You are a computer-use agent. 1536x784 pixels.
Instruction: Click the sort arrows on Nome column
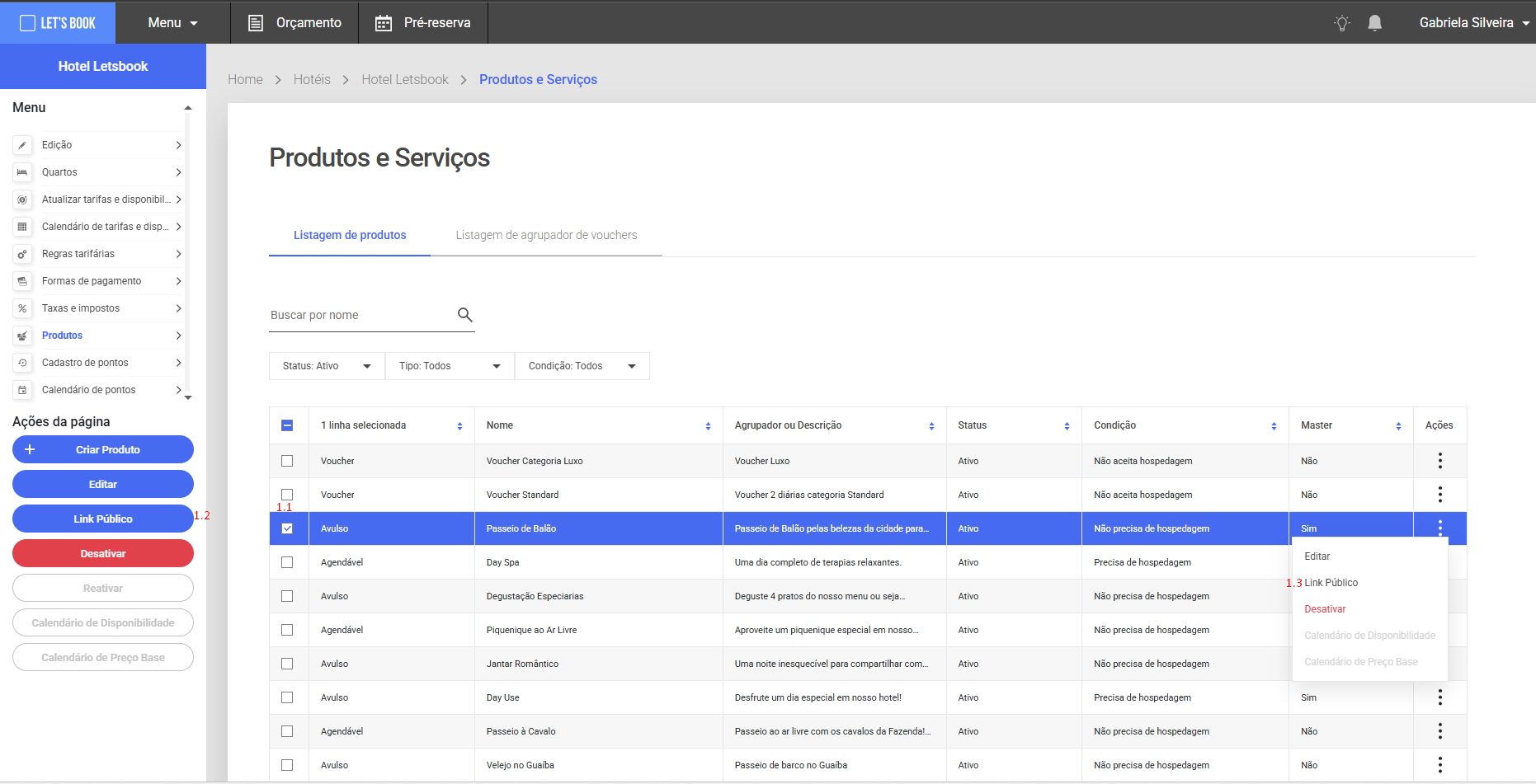pos(708,426)
